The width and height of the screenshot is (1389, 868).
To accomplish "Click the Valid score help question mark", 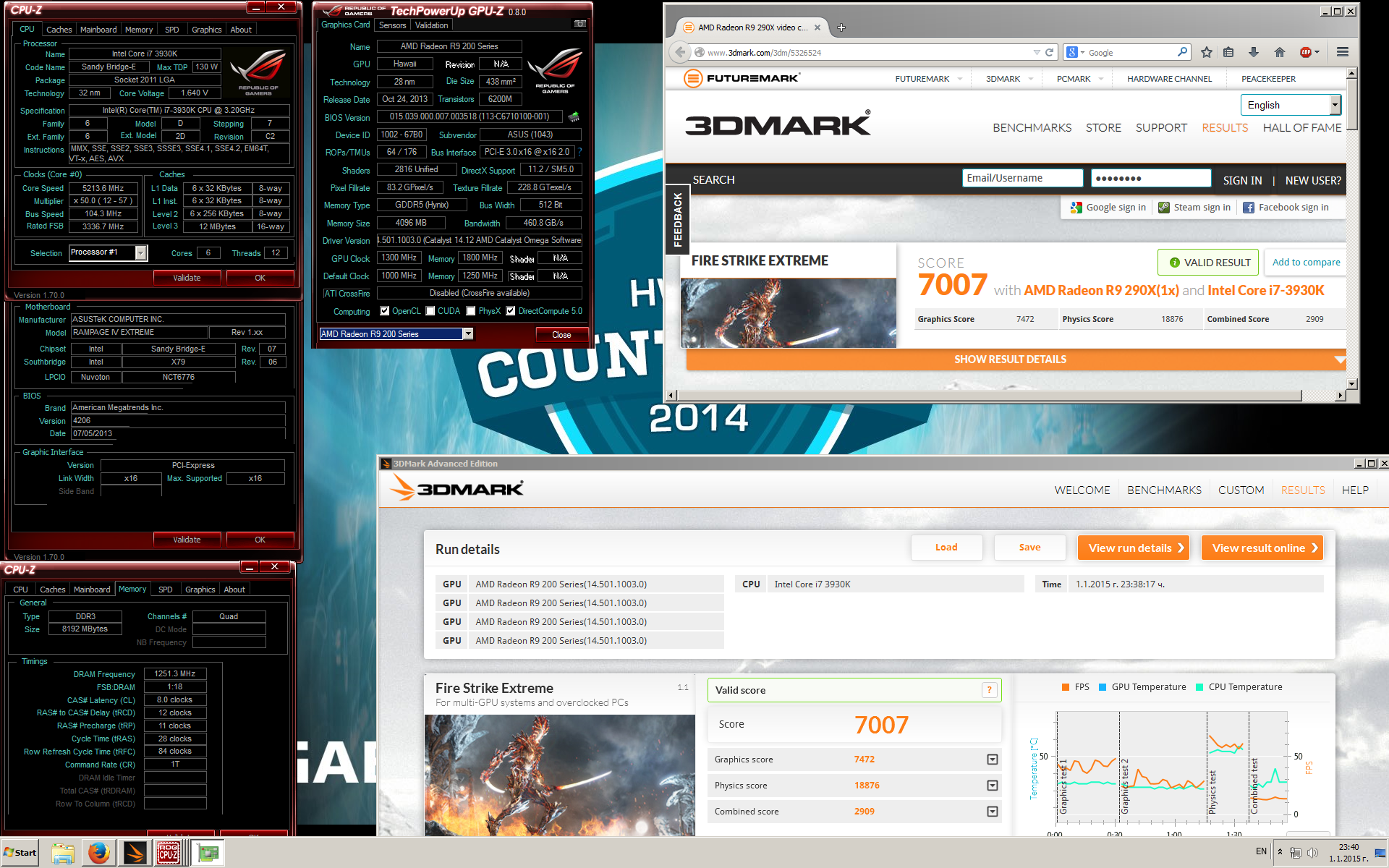I will pyautogui.click(x=989, y=690).
